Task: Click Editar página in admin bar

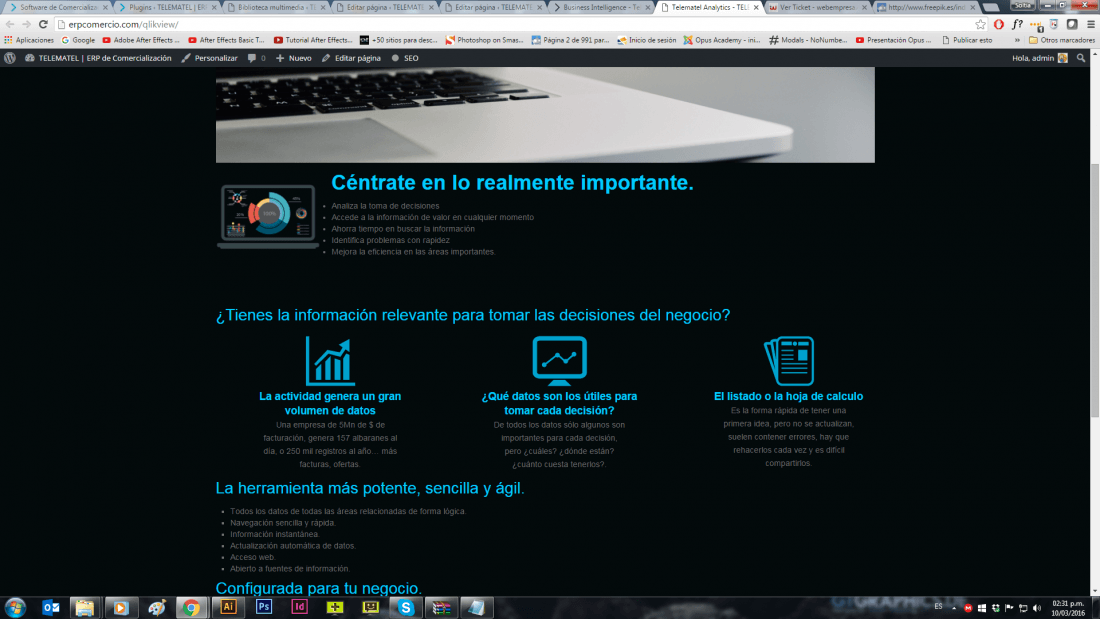Action: (351, 58)
